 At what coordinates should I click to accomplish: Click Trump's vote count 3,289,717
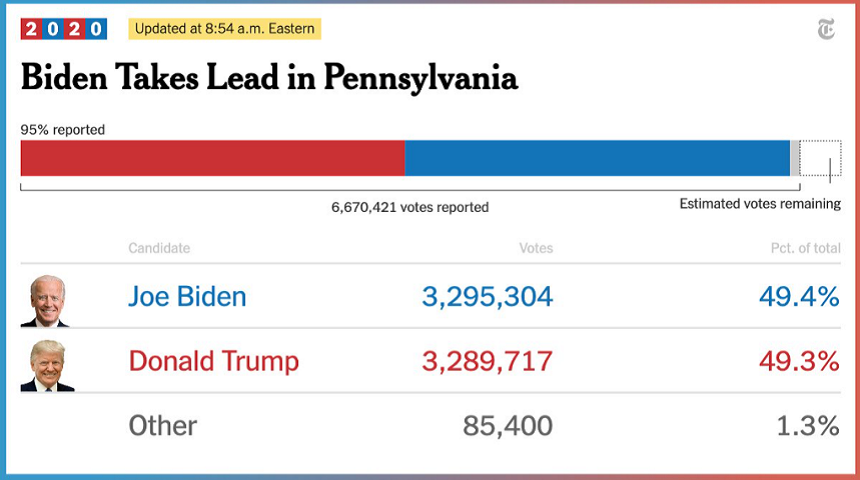click(487, 361)
